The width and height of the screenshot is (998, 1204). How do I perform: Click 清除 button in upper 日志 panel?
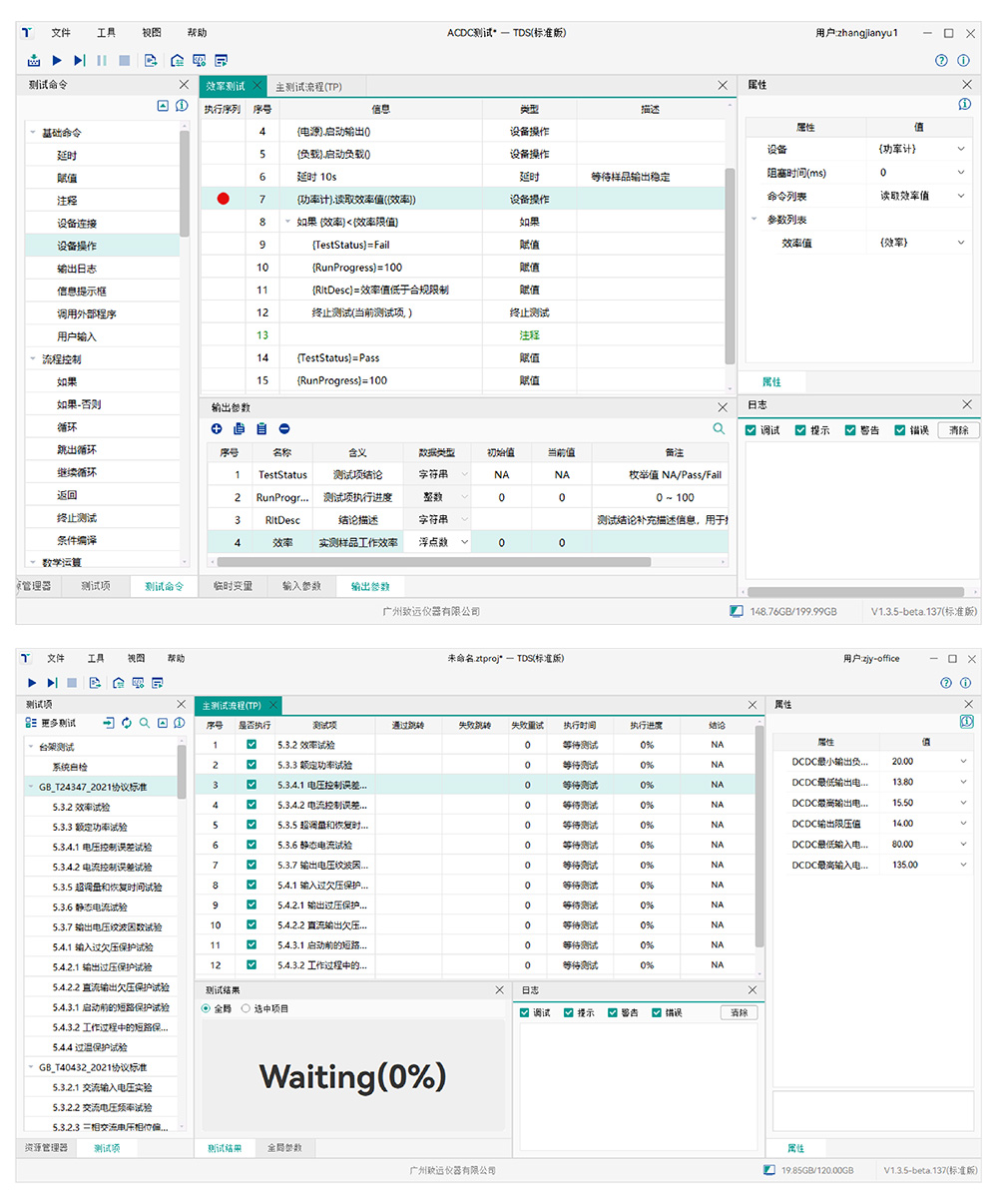[959, 430]
